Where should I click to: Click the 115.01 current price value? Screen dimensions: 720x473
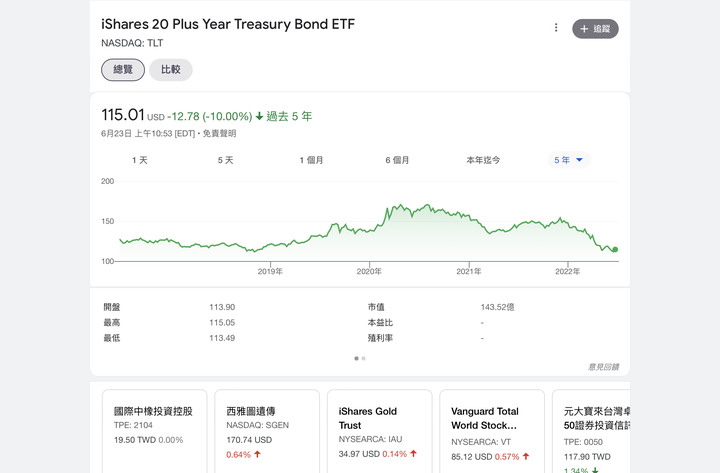pos(123,115)
